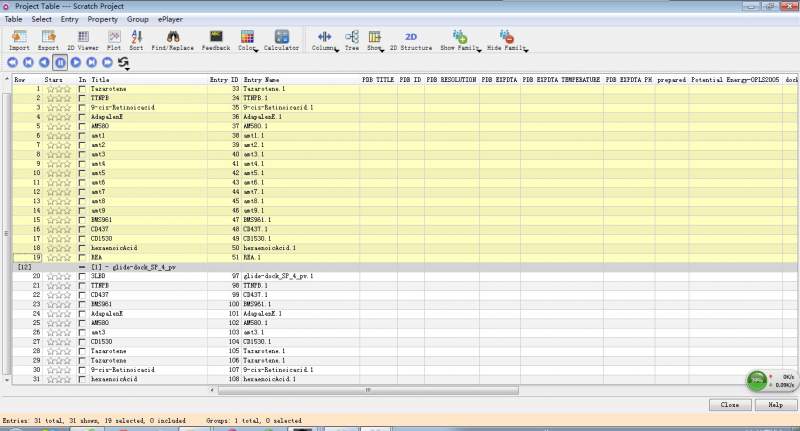The height and width of the screenshot is (431, 800).
Task: Open the Show Family dropdown
Action: [x=460, y=40]
